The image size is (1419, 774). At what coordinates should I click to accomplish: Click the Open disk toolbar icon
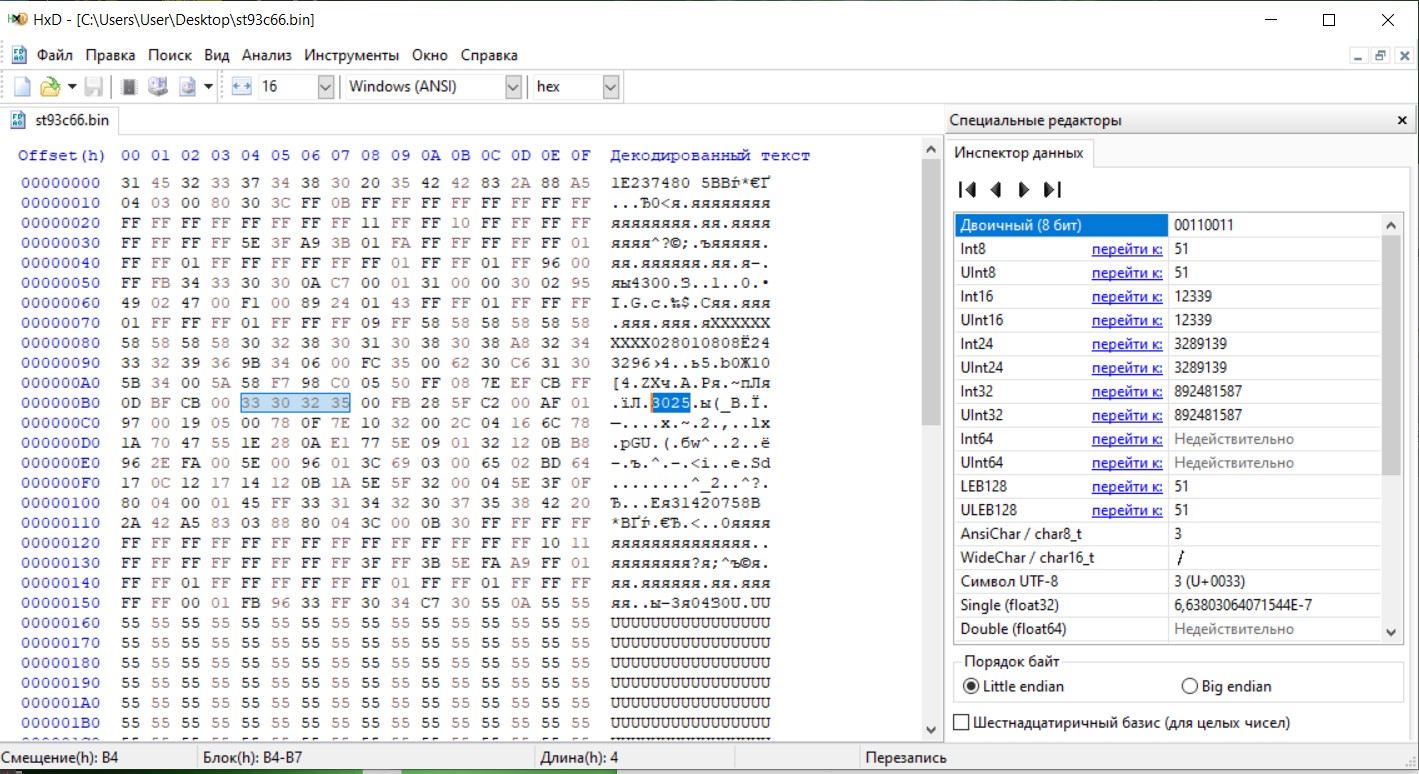click(x=158, y=87)
